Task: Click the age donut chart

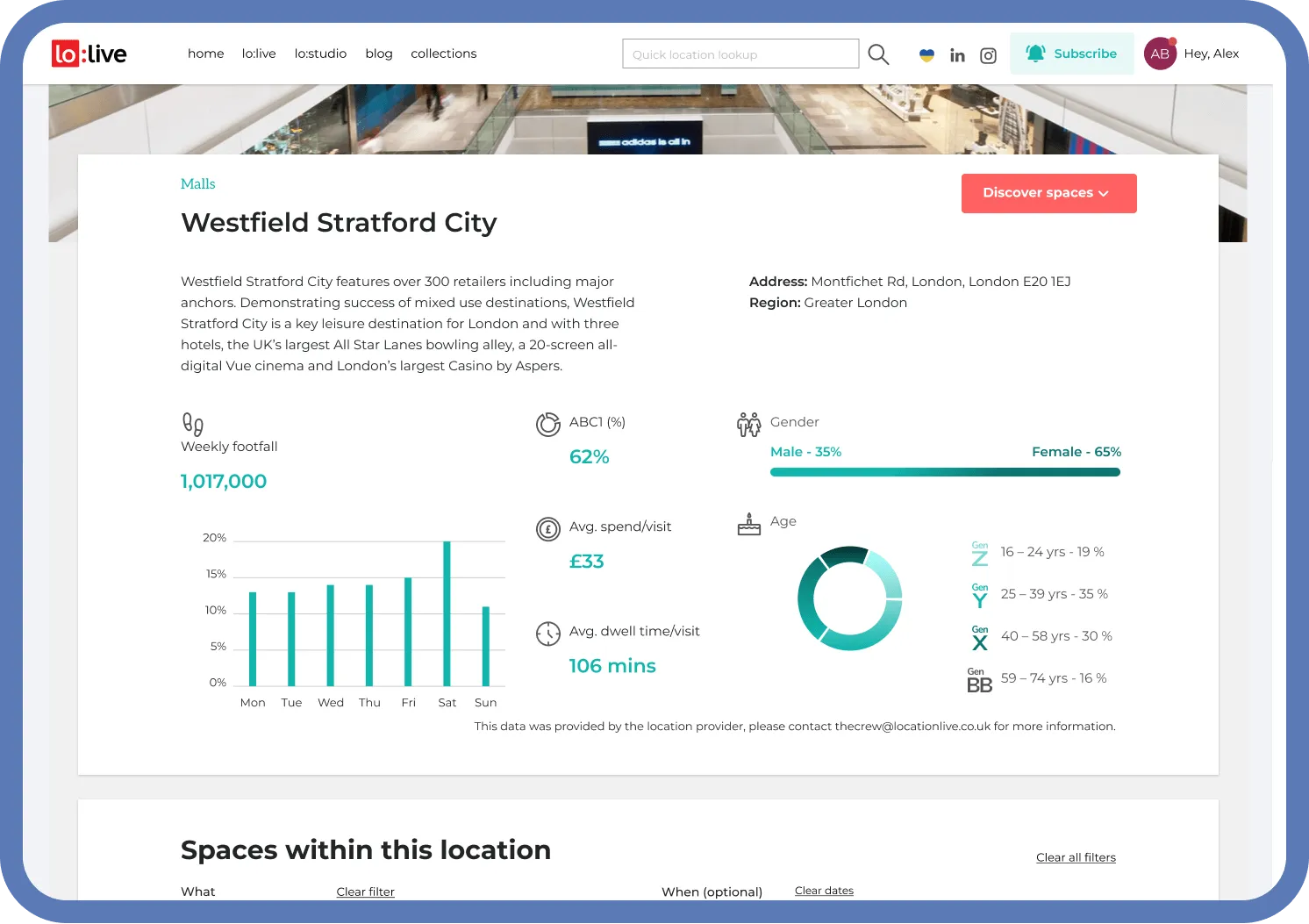Action: 850,598
